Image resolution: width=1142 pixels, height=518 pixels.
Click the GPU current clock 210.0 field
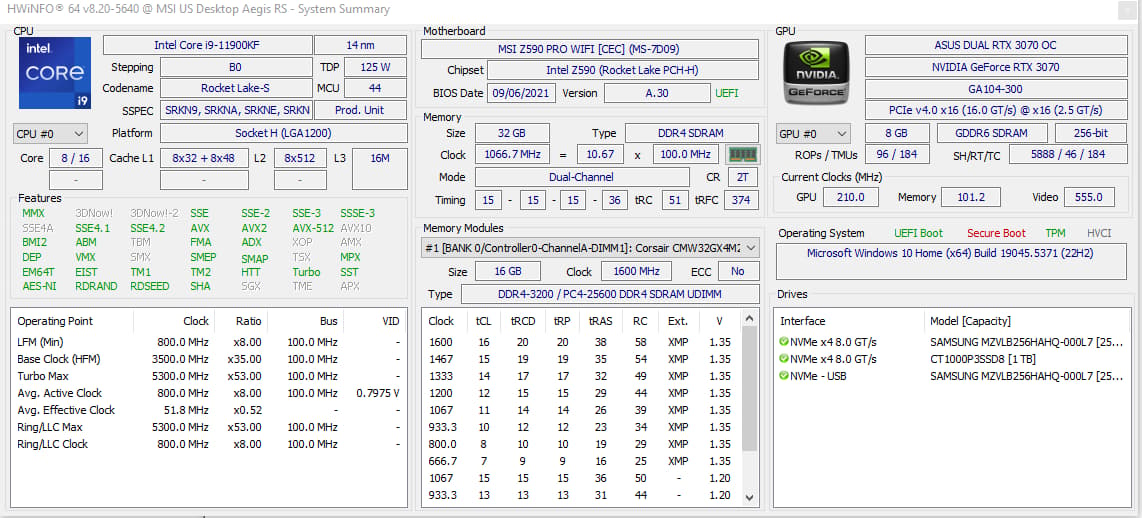click(x=851, y=197)
